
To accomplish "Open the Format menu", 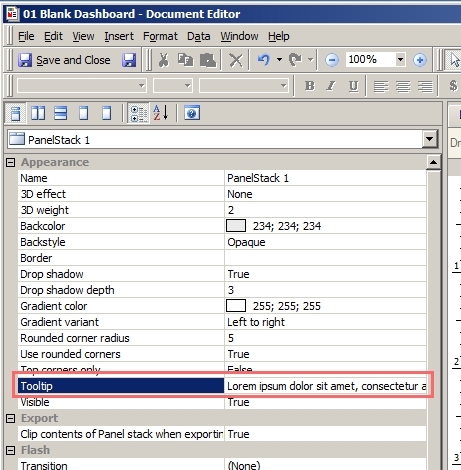I will [x=160, y=36].
